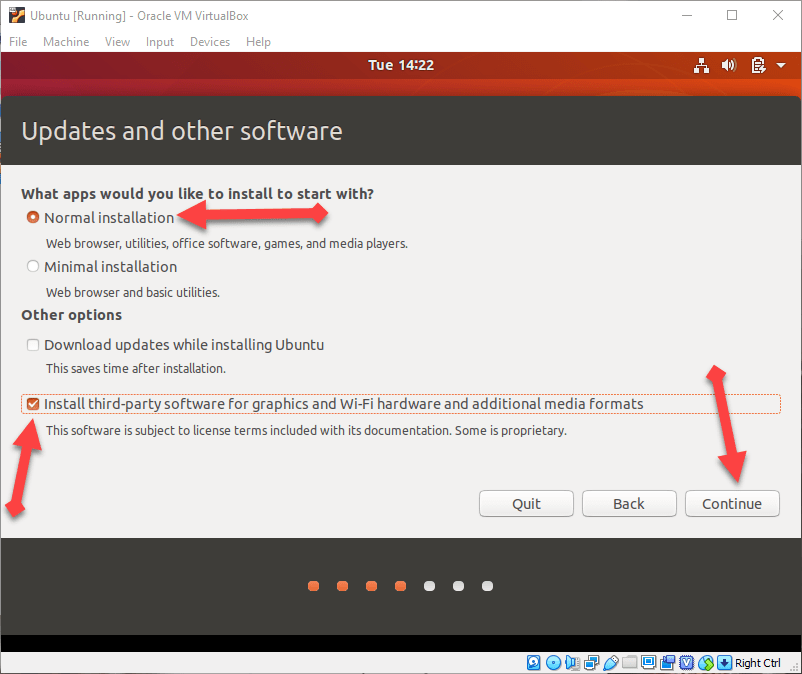Screen dimensions: 802x674
Task: Click the optical drive status icon
Action: (552, 662)
